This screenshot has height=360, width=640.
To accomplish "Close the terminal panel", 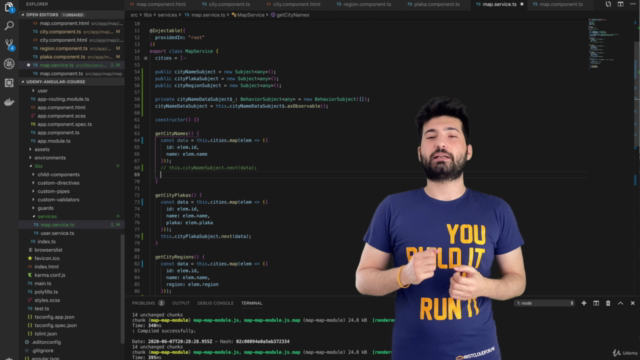I will click(633, 303).
